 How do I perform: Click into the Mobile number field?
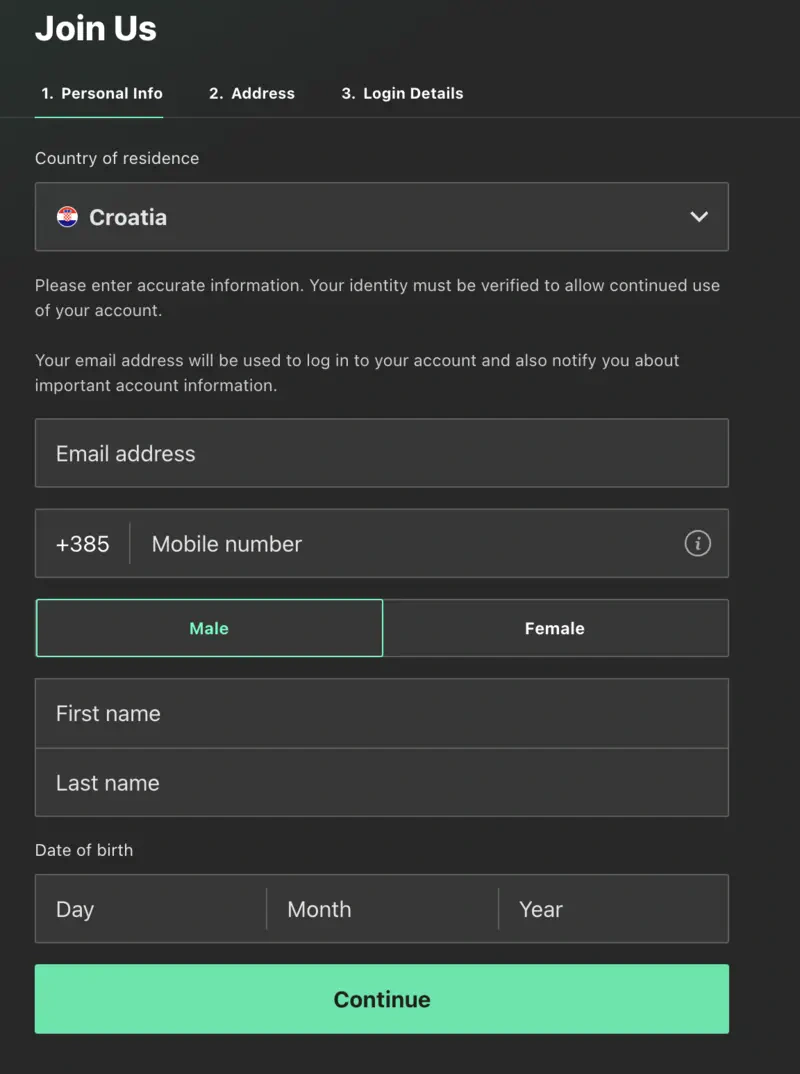[x=410, y=544]
